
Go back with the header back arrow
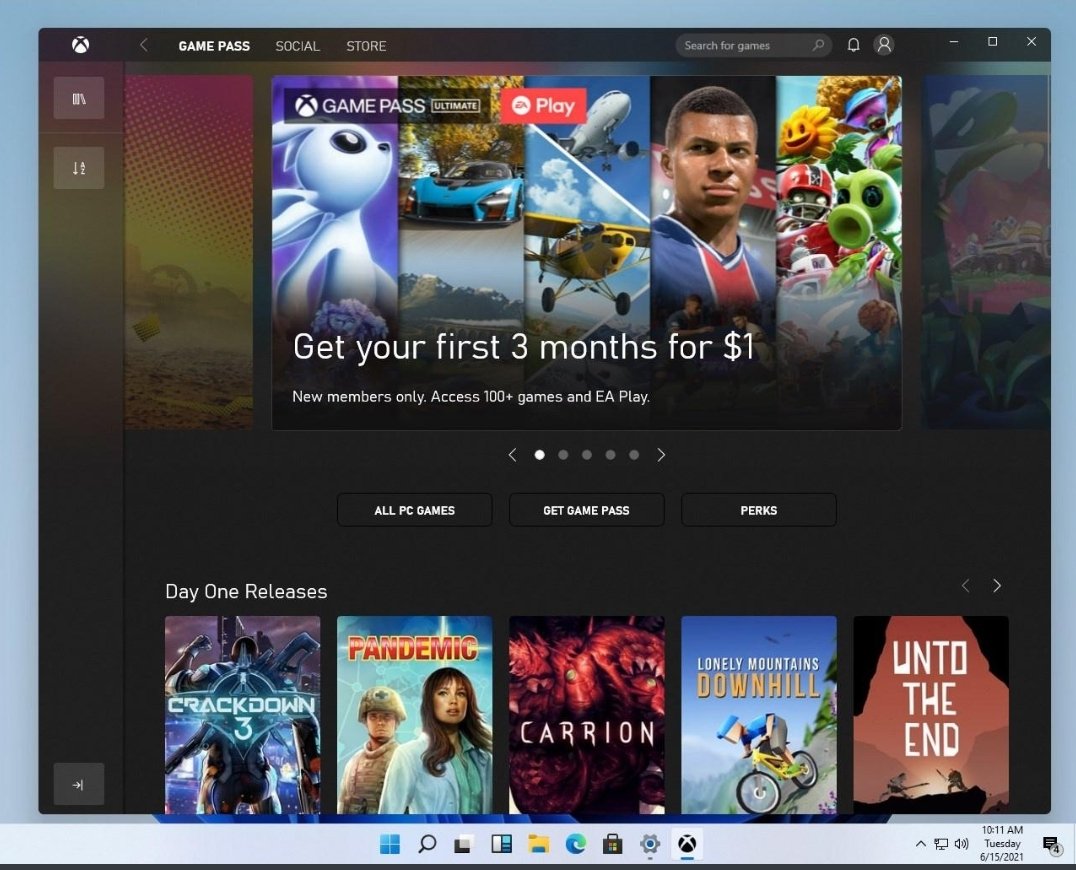point(143,45)
